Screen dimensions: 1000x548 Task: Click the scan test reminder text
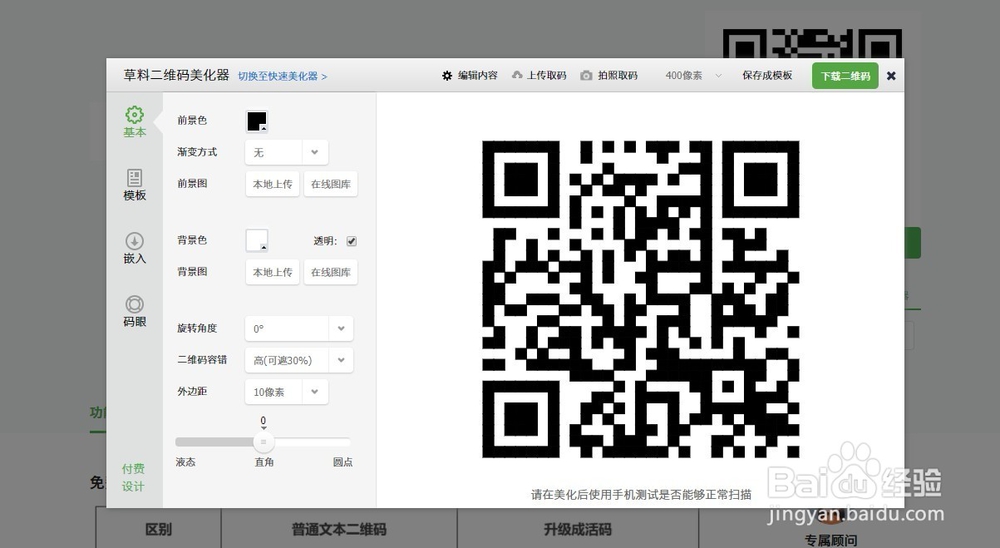tap(641, 494)
